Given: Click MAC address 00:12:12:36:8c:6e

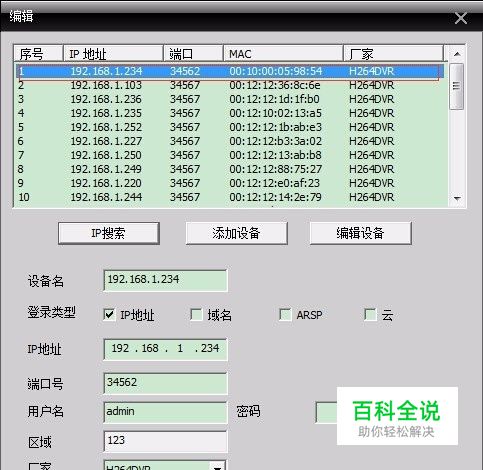Looking at the screenshot, I should (275, 85).
